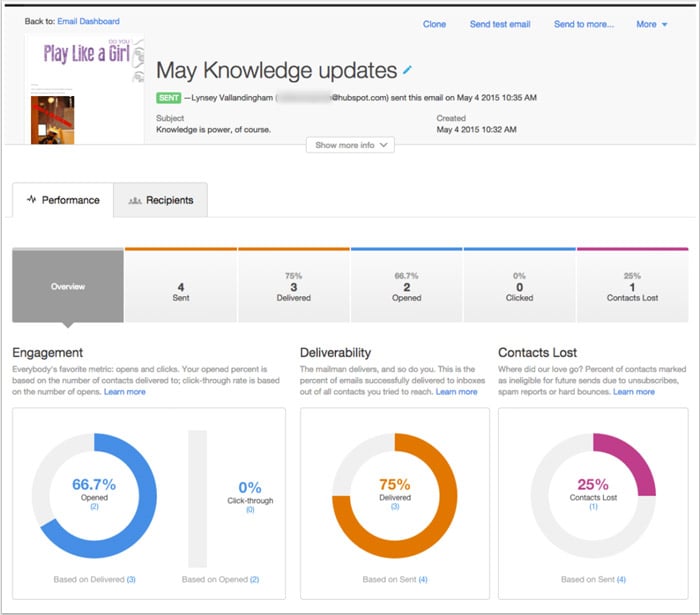Click Send test email
700x615 pixels.
500,24
